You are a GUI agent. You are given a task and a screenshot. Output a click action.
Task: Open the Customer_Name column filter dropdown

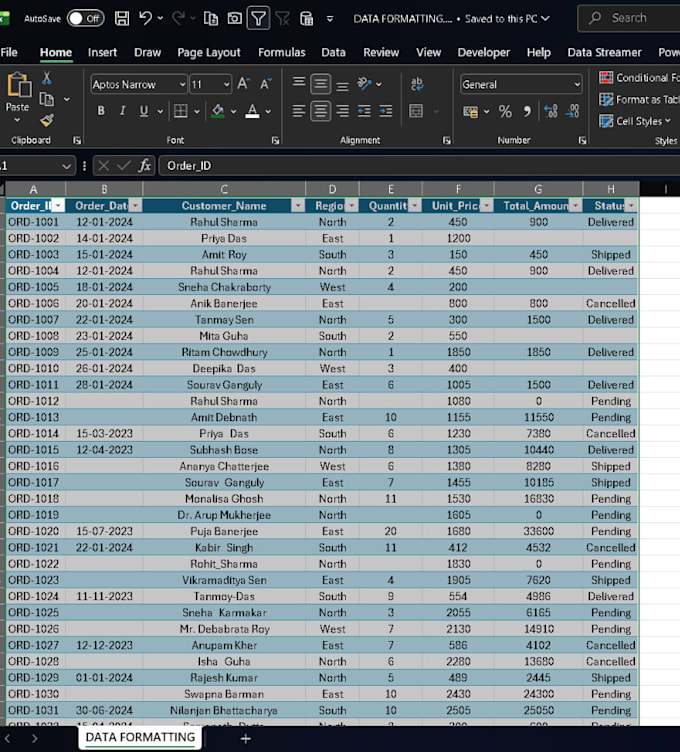click(298, 206)
